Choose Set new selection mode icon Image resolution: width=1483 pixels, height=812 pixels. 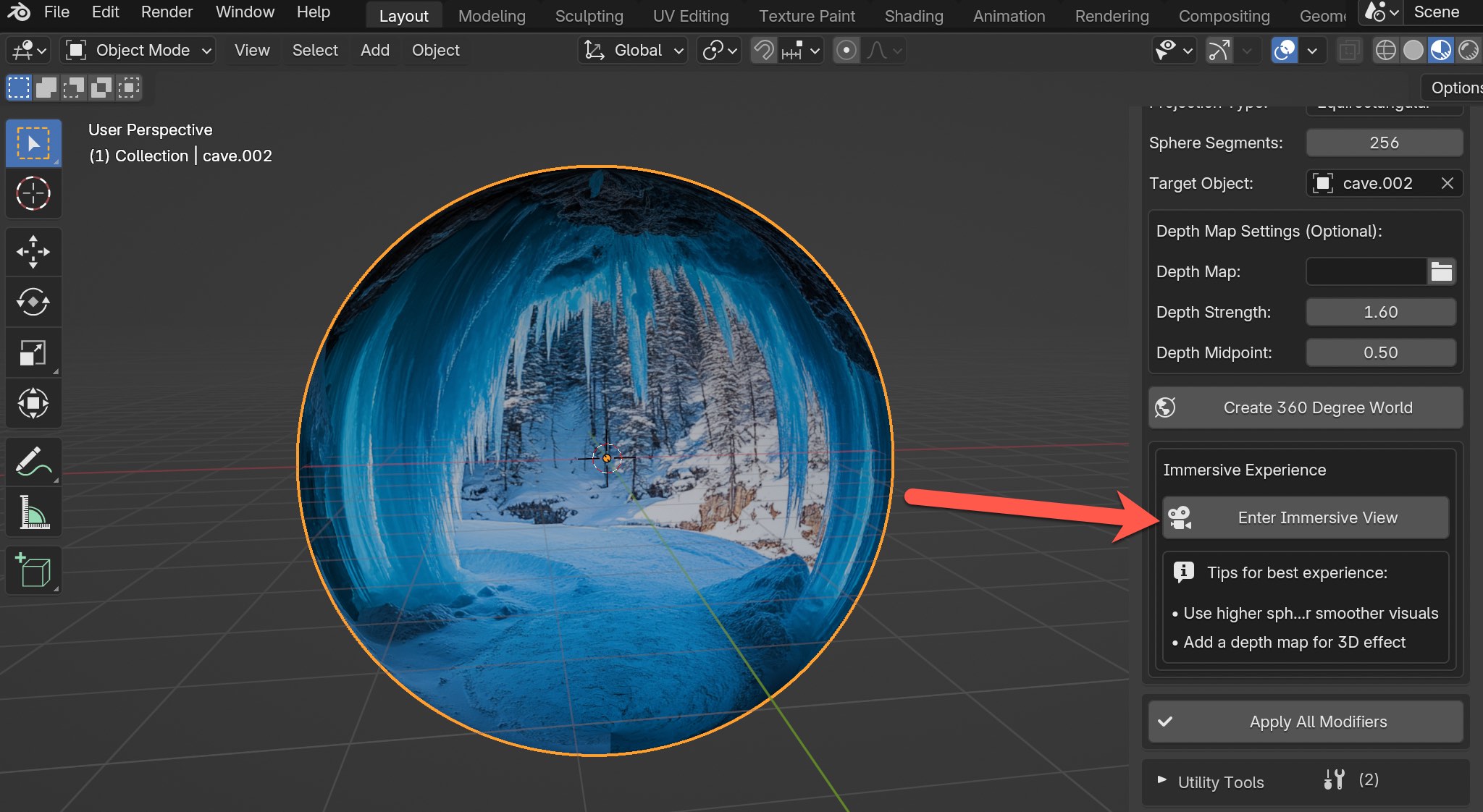coord(19,88)
